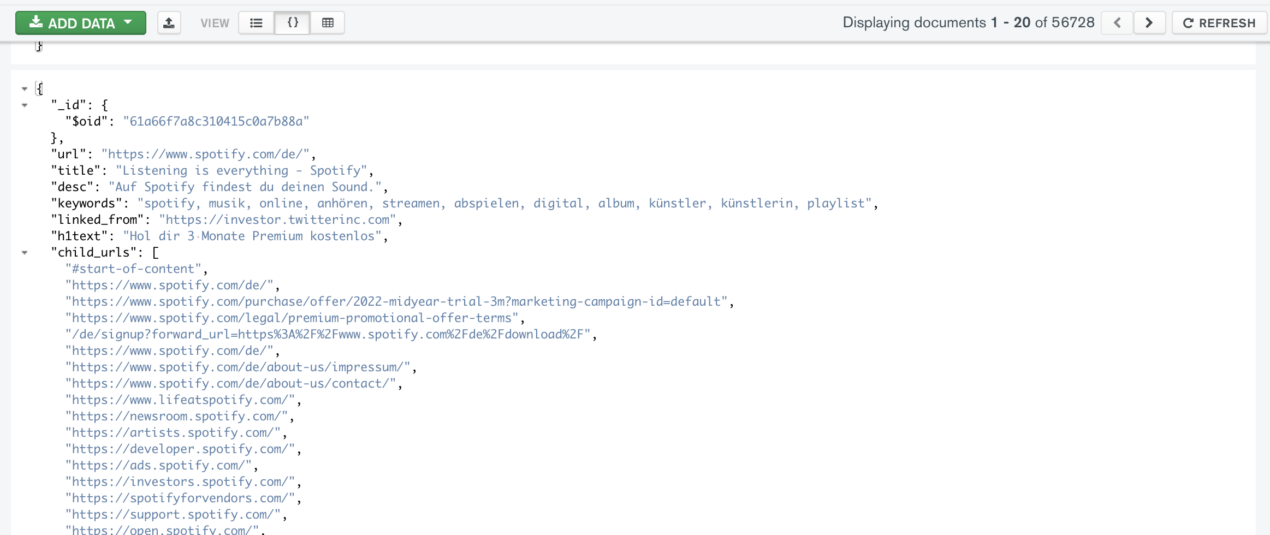1270x535 pixels.
Task: Switch to JSON braces view
Action: point(292,22)
